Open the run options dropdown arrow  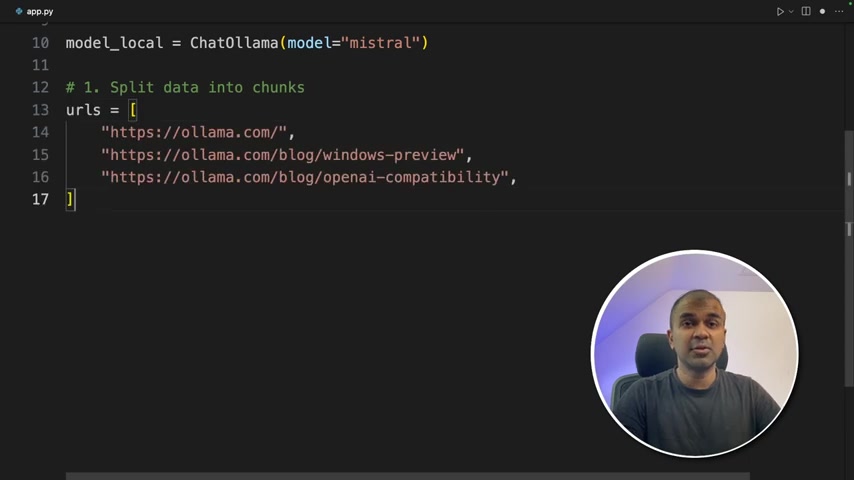coord(791,11)
